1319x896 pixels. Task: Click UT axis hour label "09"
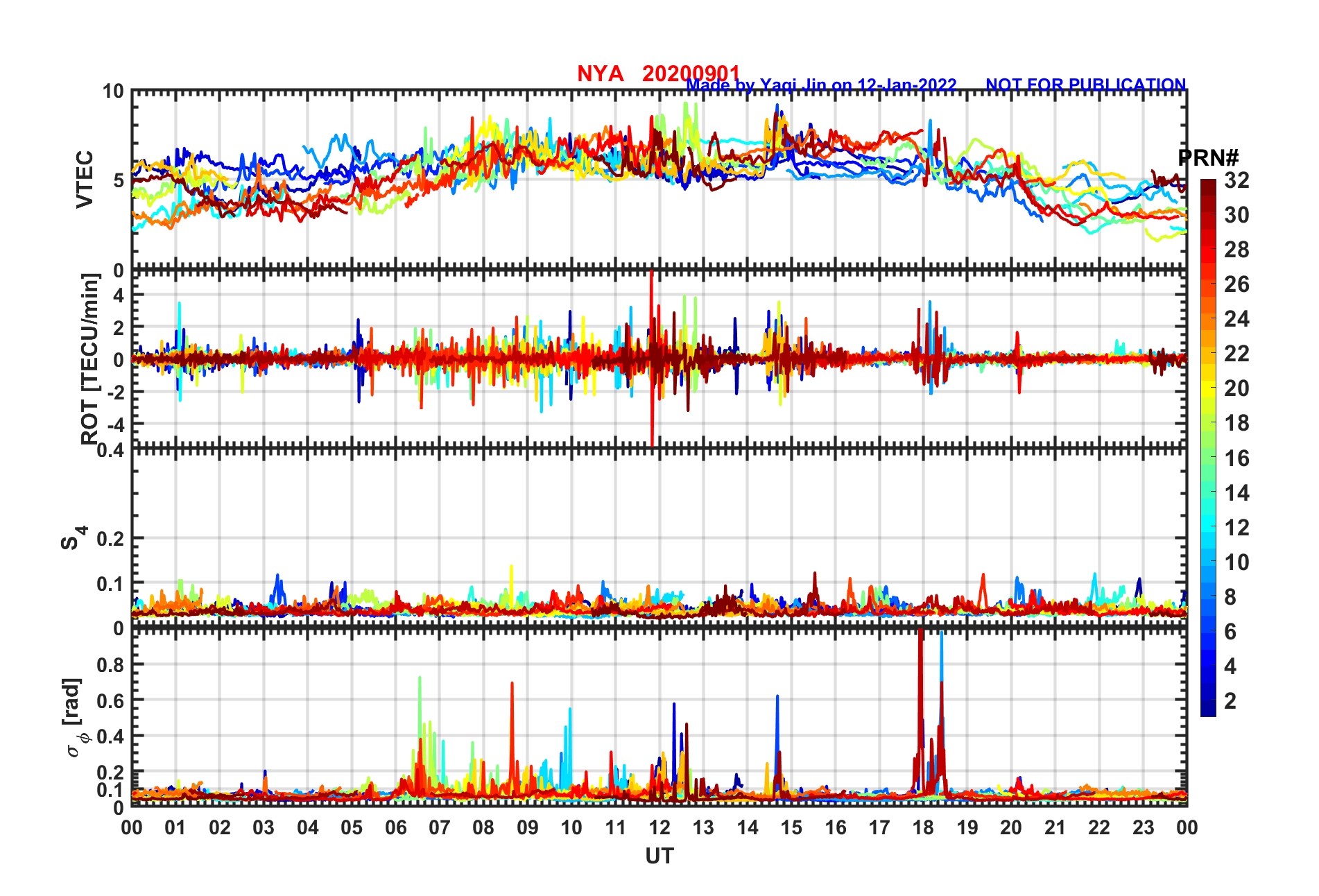point(528,828)
